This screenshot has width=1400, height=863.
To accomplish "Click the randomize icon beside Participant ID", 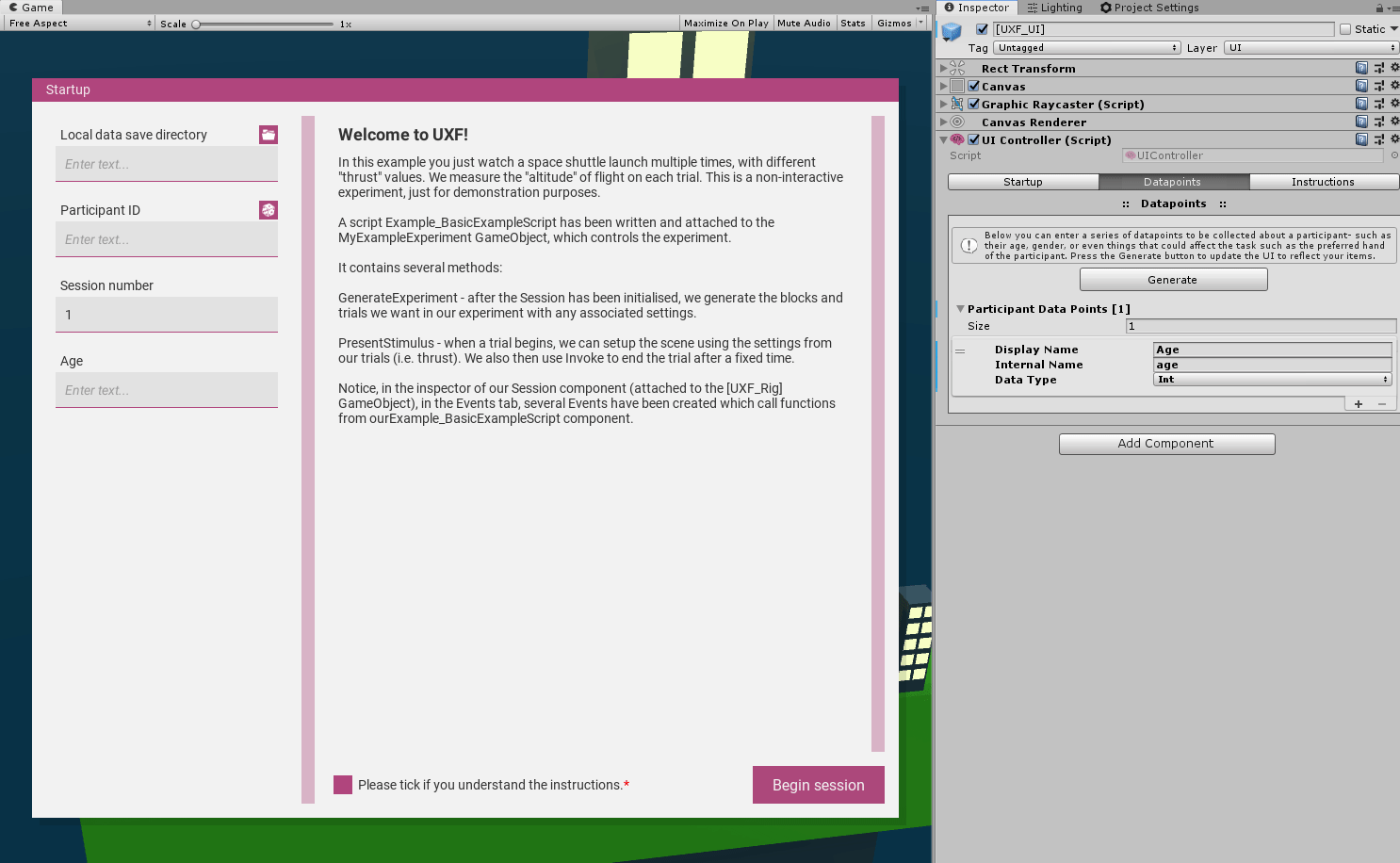I will coord(269,210).
